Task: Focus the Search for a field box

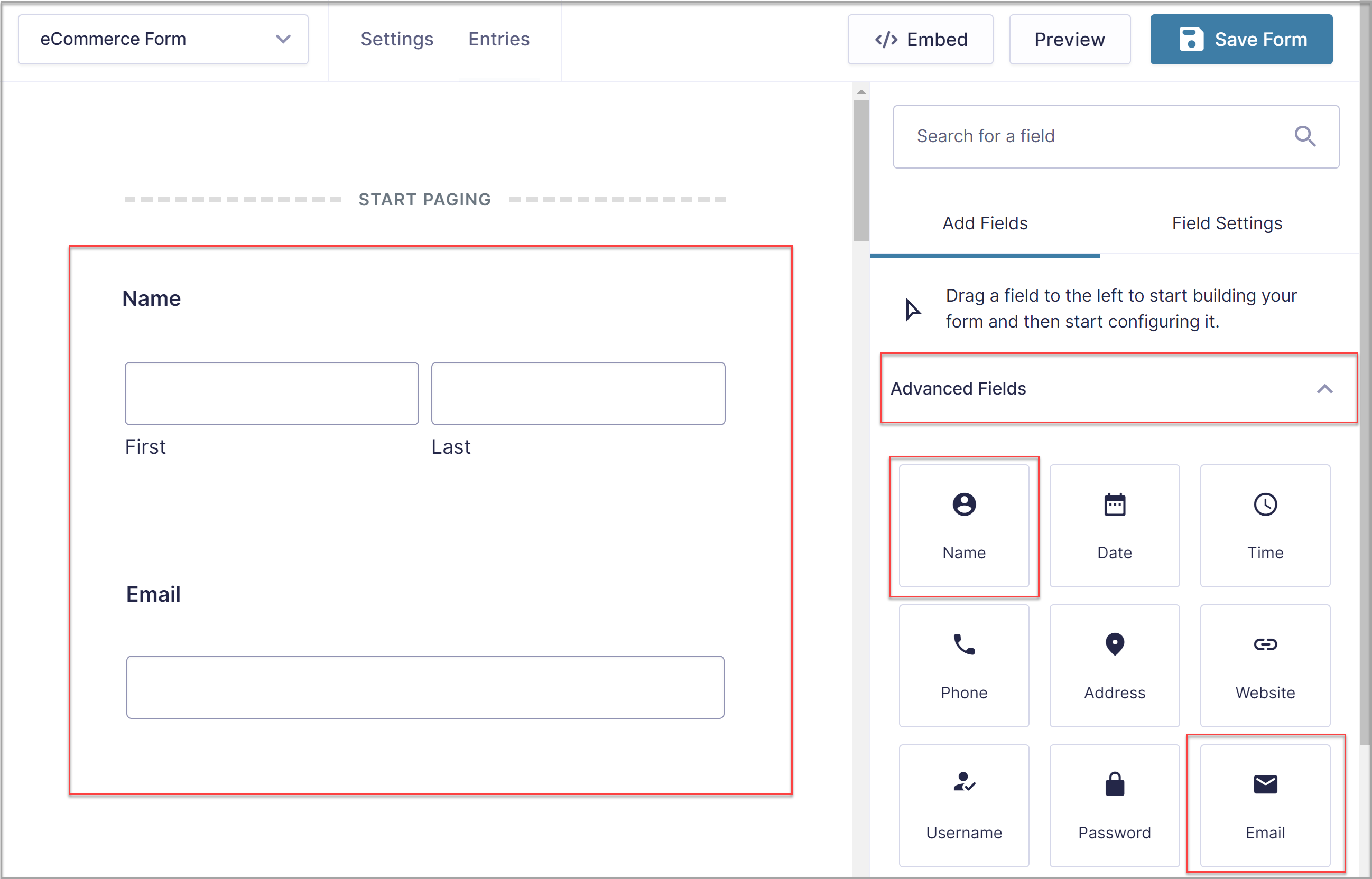Action: click(1116, 136)
